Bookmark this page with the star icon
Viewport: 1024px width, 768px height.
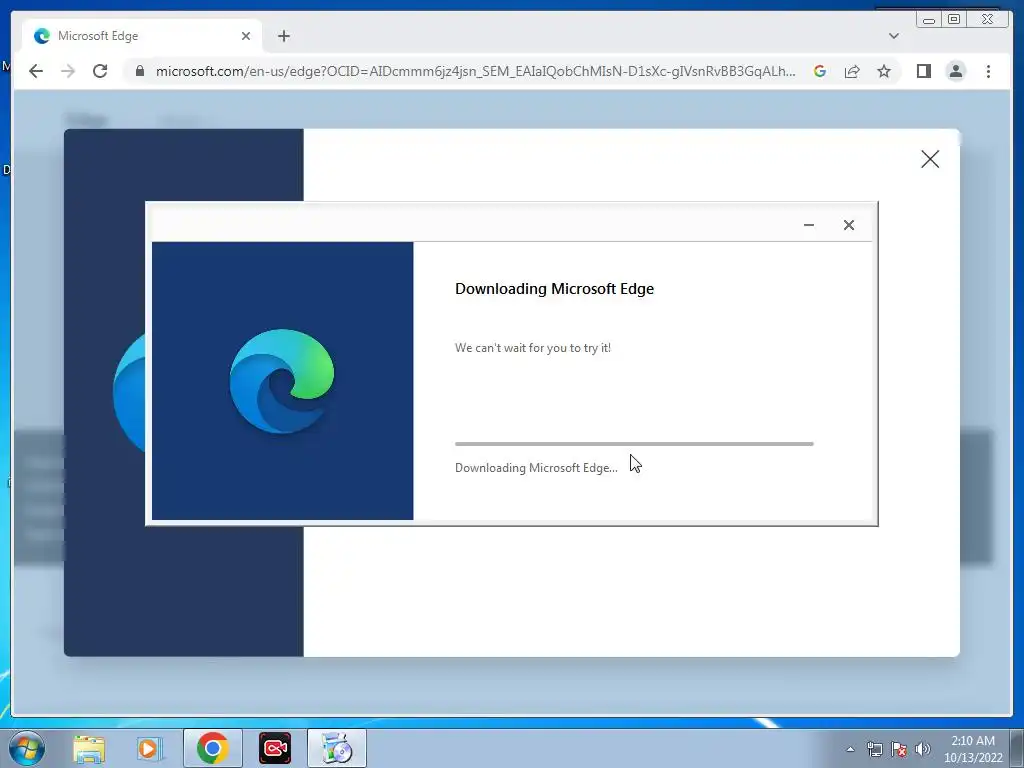coord(884,71)
